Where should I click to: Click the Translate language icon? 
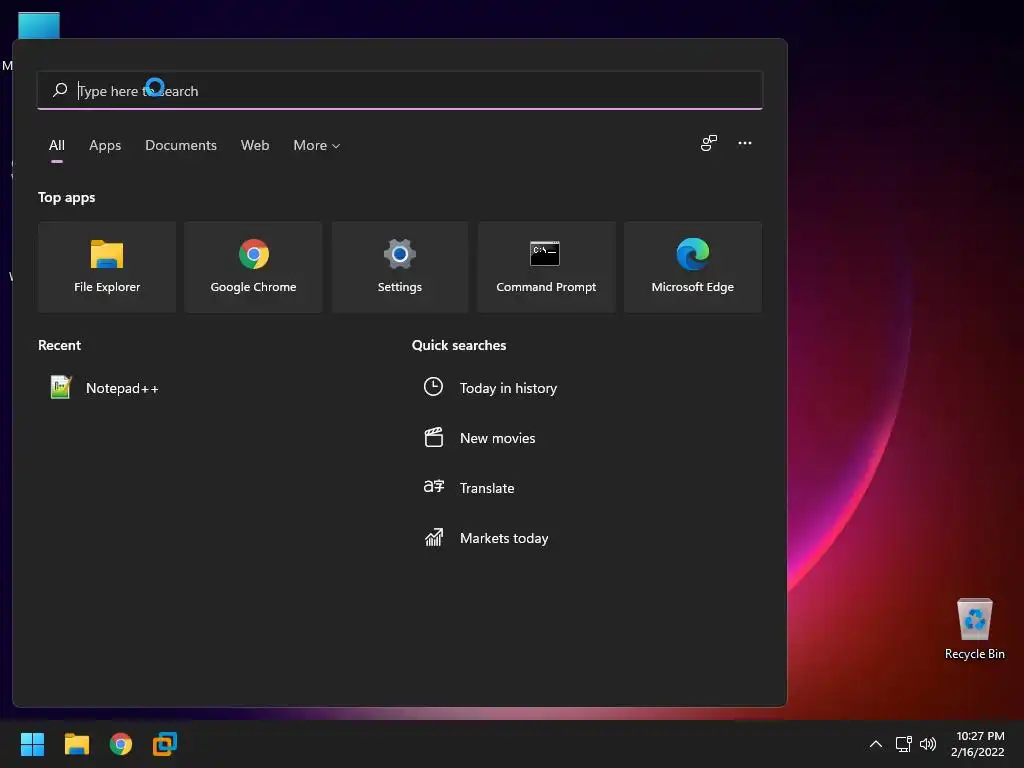click(434, 487)
